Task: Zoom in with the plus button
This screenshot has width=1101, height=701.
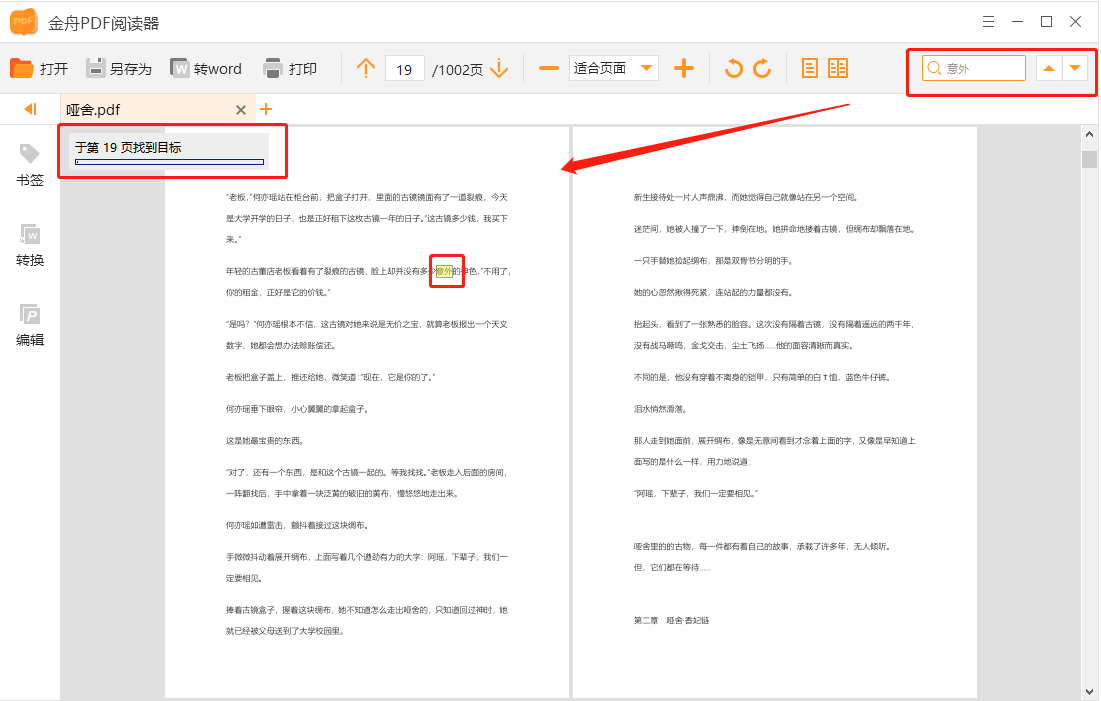Action: pyautogui.click(x=684, y=68)
